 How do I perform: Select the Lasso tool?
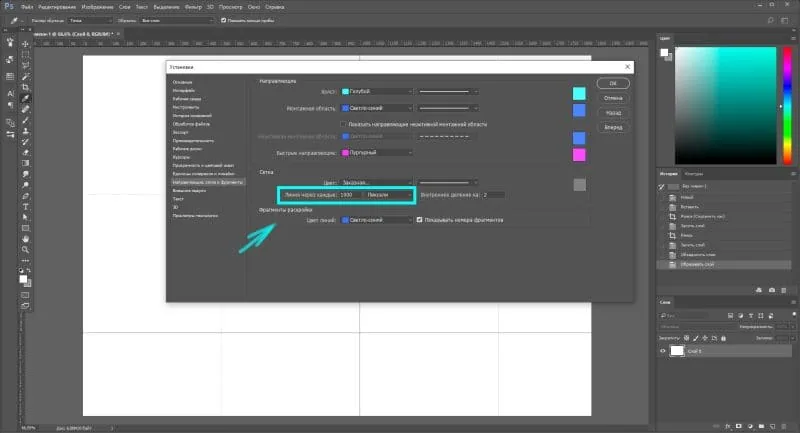(25, 65)
